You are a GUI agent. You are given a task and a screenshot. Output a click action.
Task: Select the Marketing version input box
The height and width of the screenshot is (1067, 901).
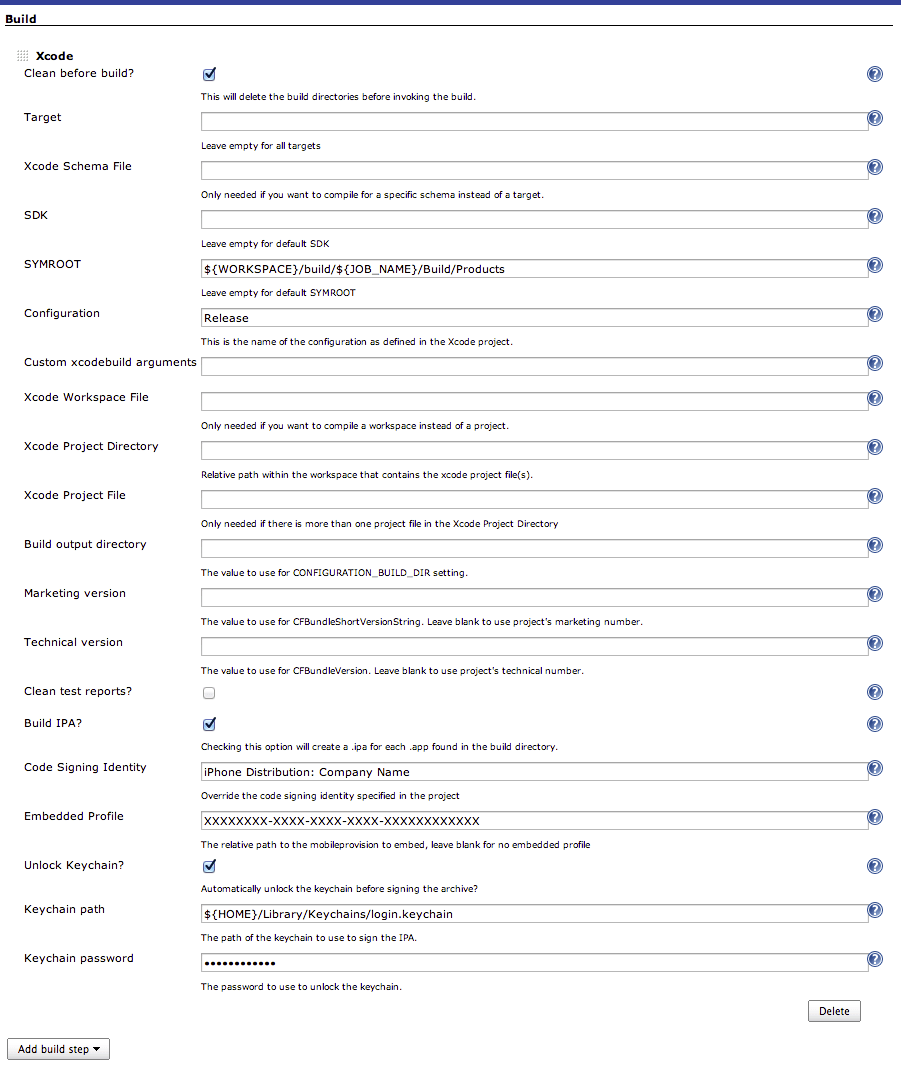click(x=534, y=597)
